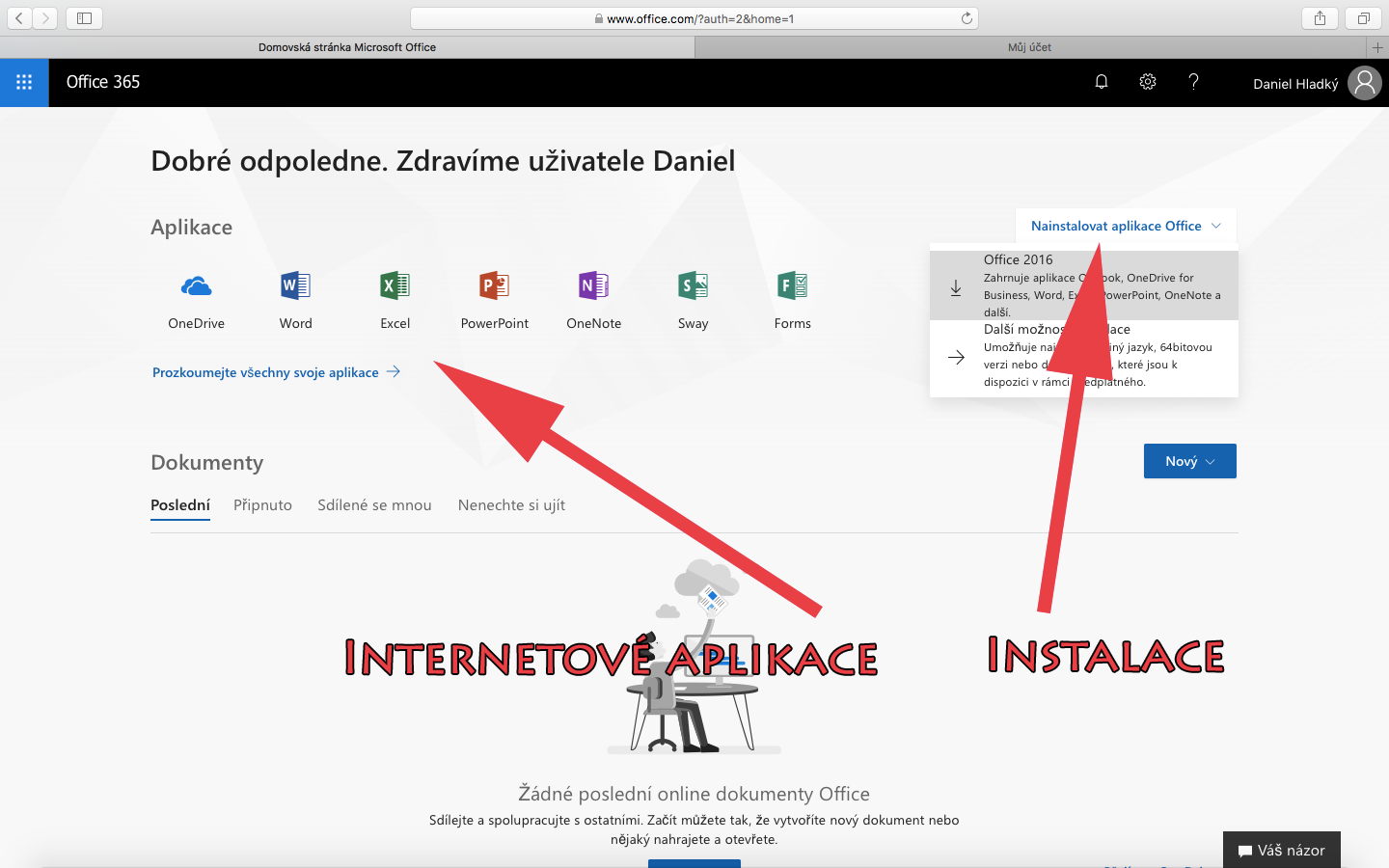Click the Váš názor feedback button

pos(1282,850)
